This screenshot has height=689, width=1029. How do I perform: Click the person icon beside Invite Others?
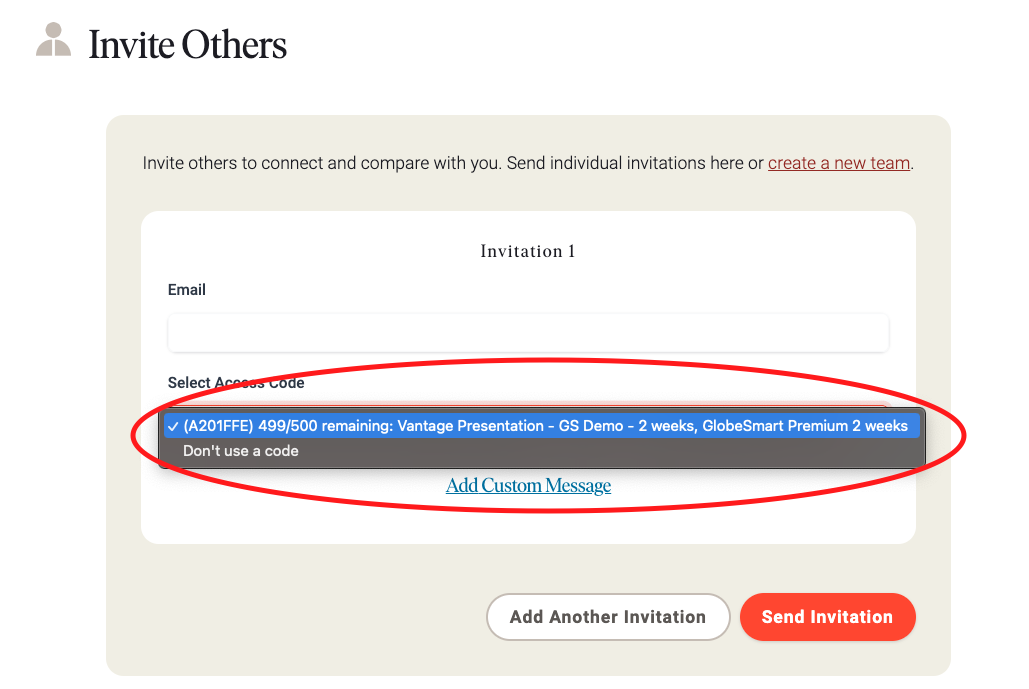click(53, 39)
